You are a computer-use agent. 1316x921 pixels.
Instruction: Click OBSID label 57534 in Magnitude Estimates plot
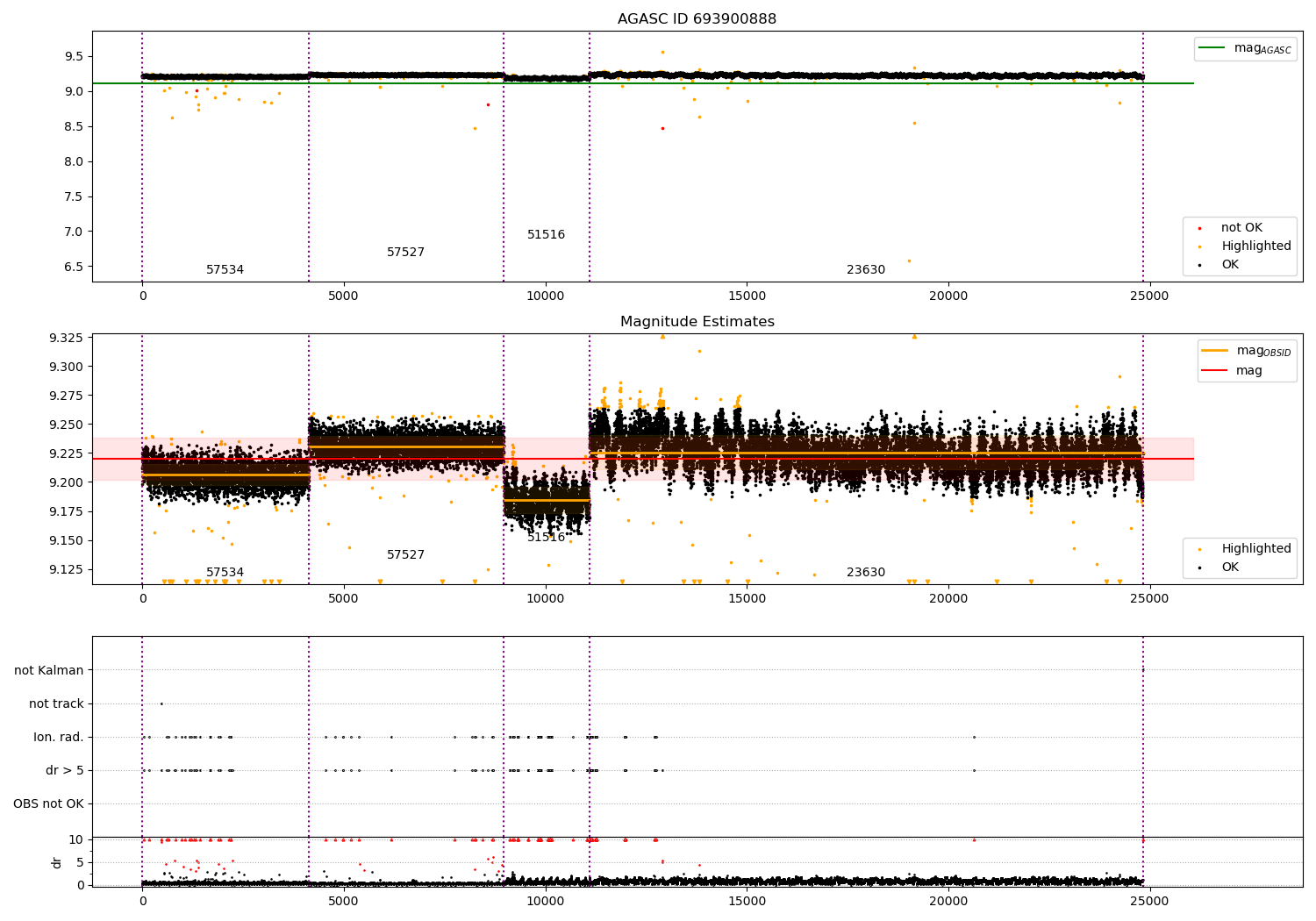click(x=225, y=573)
